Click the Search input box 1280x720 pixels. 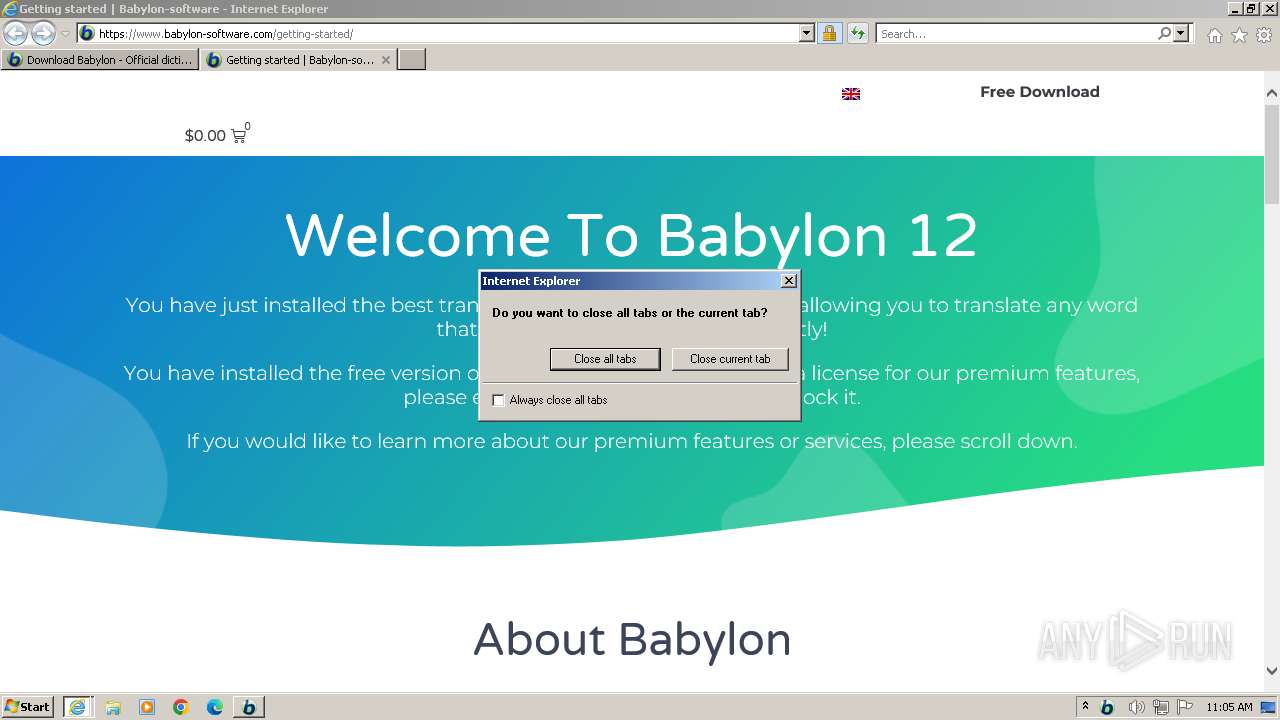[1016, 33]
